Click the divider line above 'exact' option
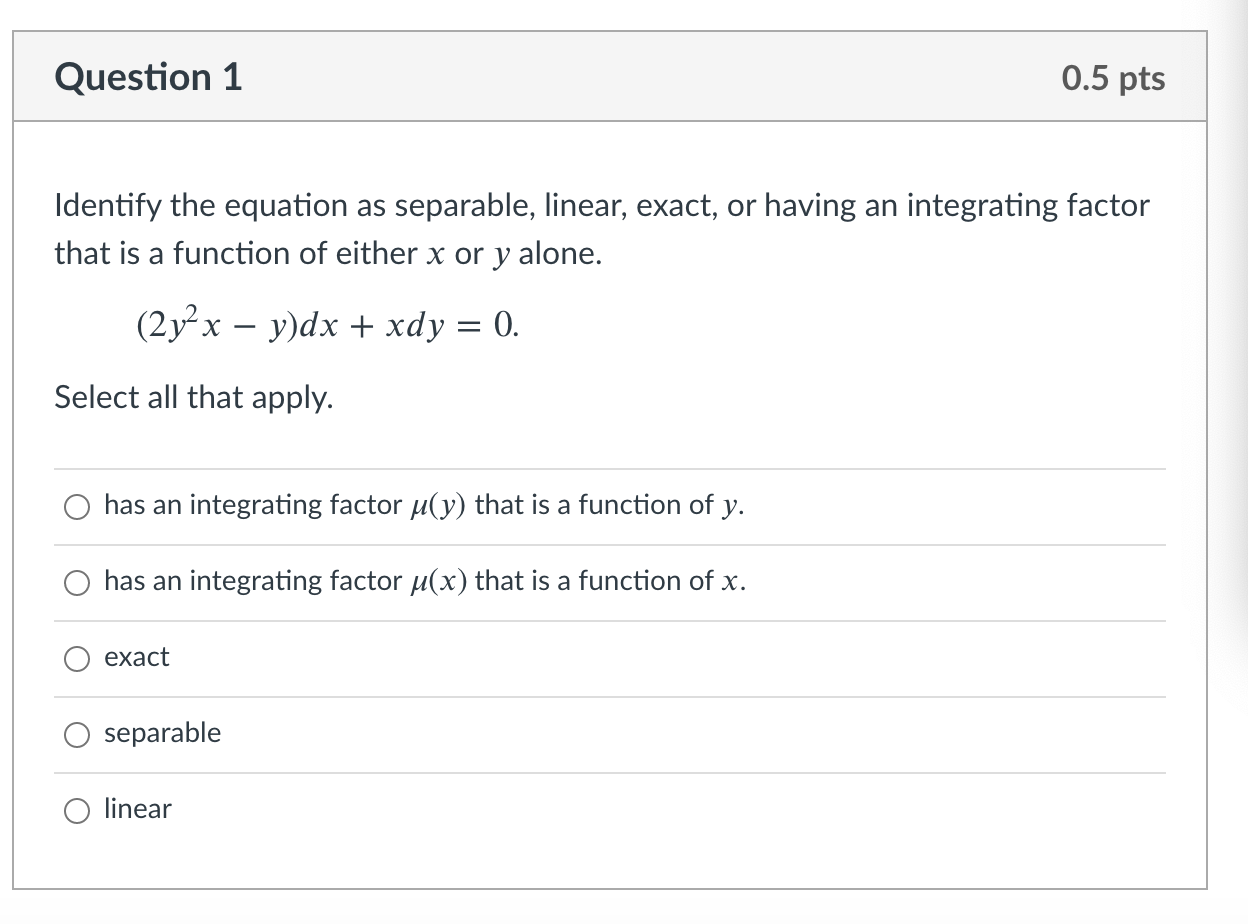The image size is (1248, 924). point(608,620)
